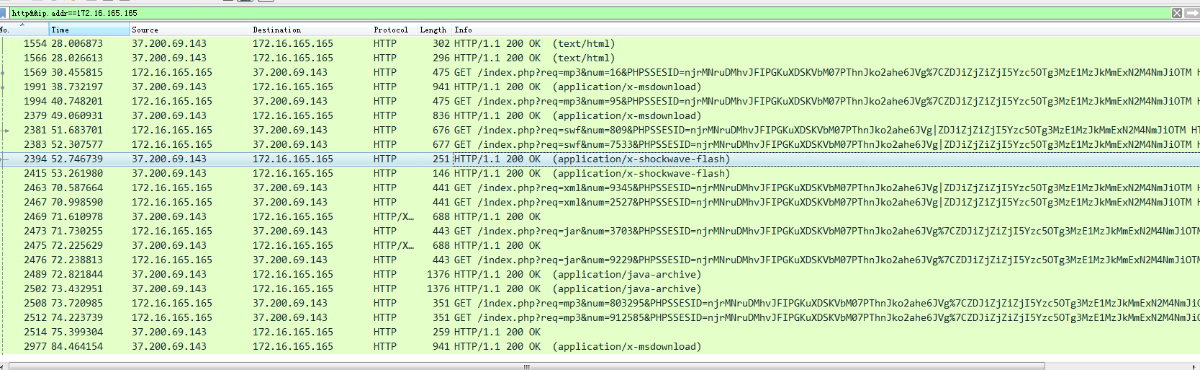Select packet 2514 with length 259
Image resolution: width=1200 pixels, height=370 pixels.
pos(600,332)
